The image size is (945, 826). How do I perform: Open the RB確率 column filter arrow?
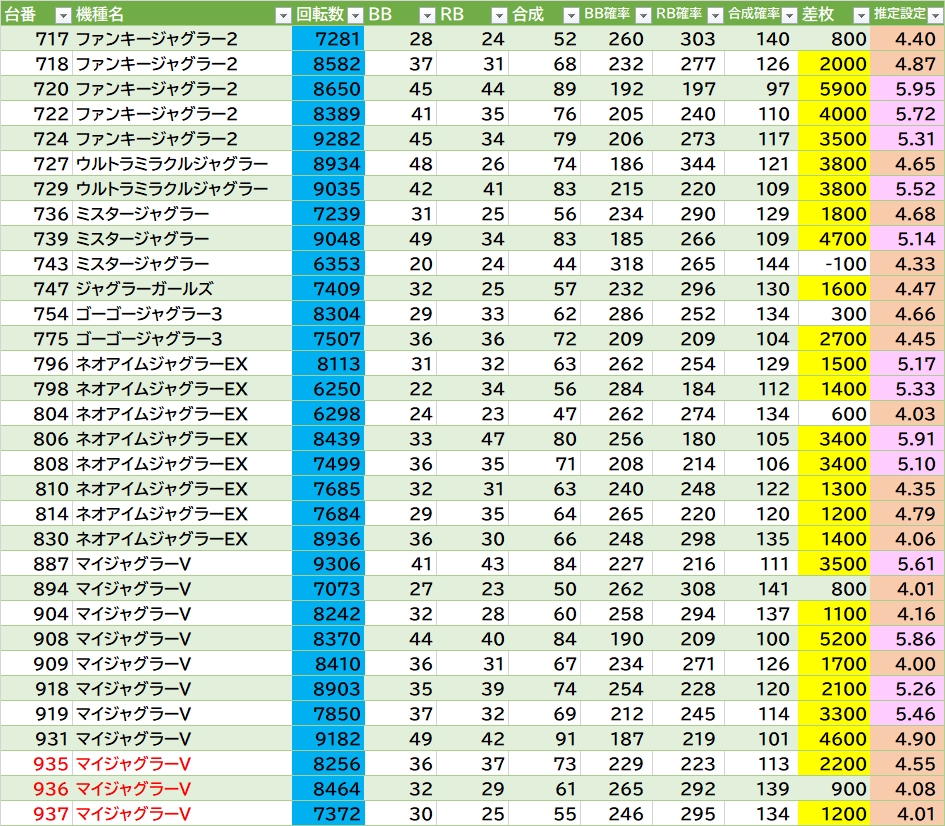pyautogui.click(x=715, y=16)
